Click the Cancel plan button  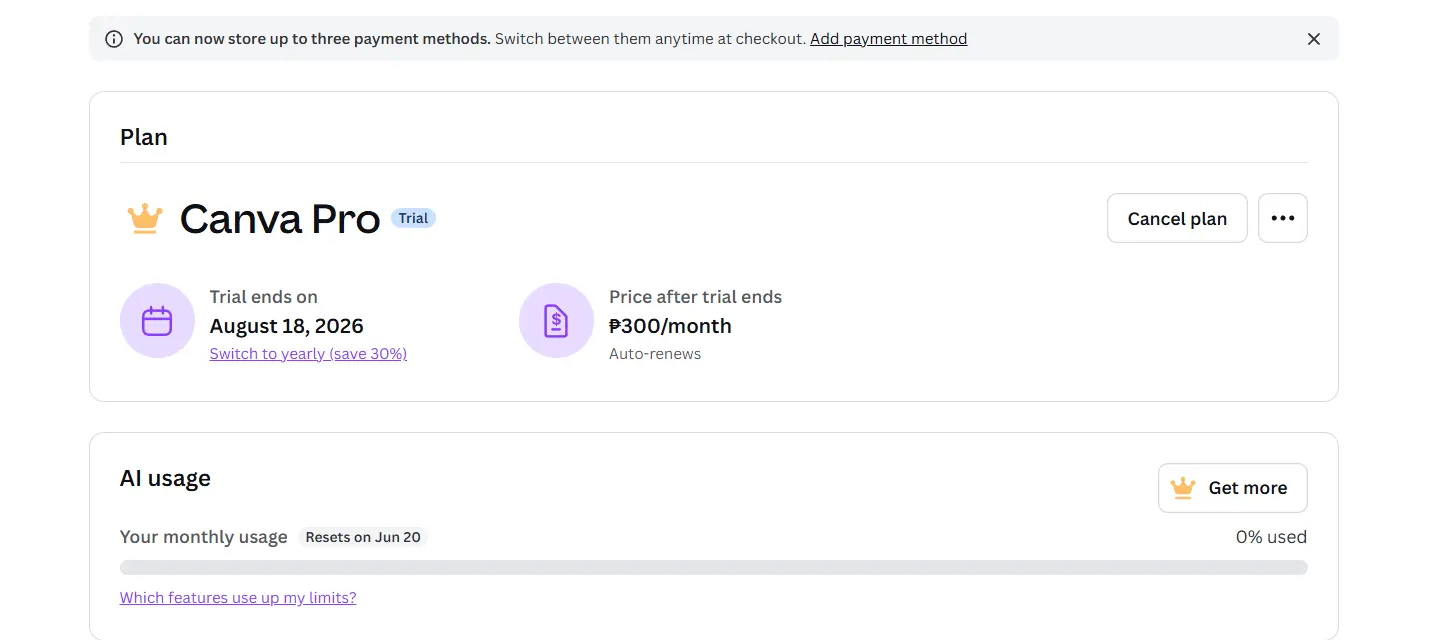[1177, 218]
